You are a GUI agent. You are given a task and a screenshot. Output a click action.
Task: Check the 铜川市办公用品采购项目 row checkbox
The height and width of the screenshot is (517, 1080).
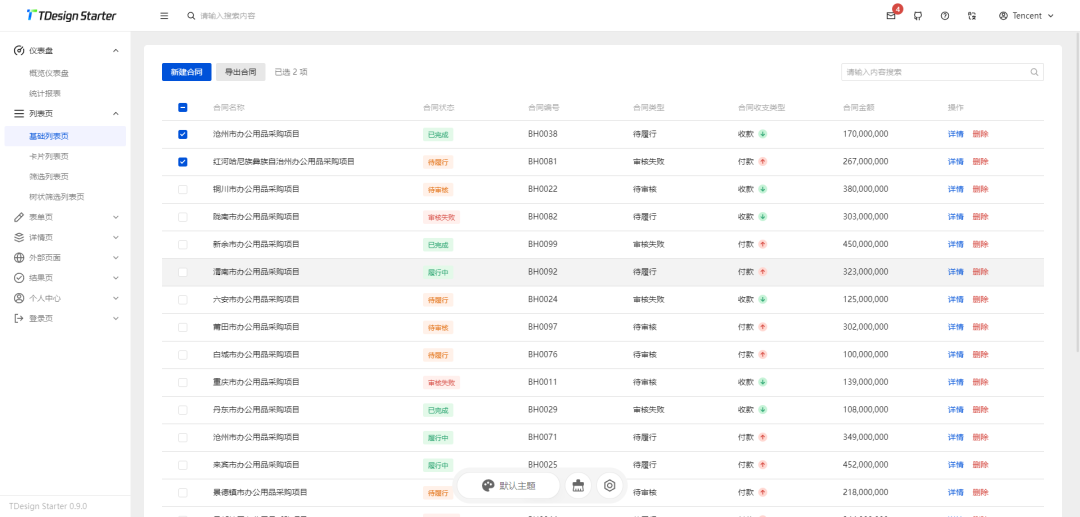(x=182, y=189)
